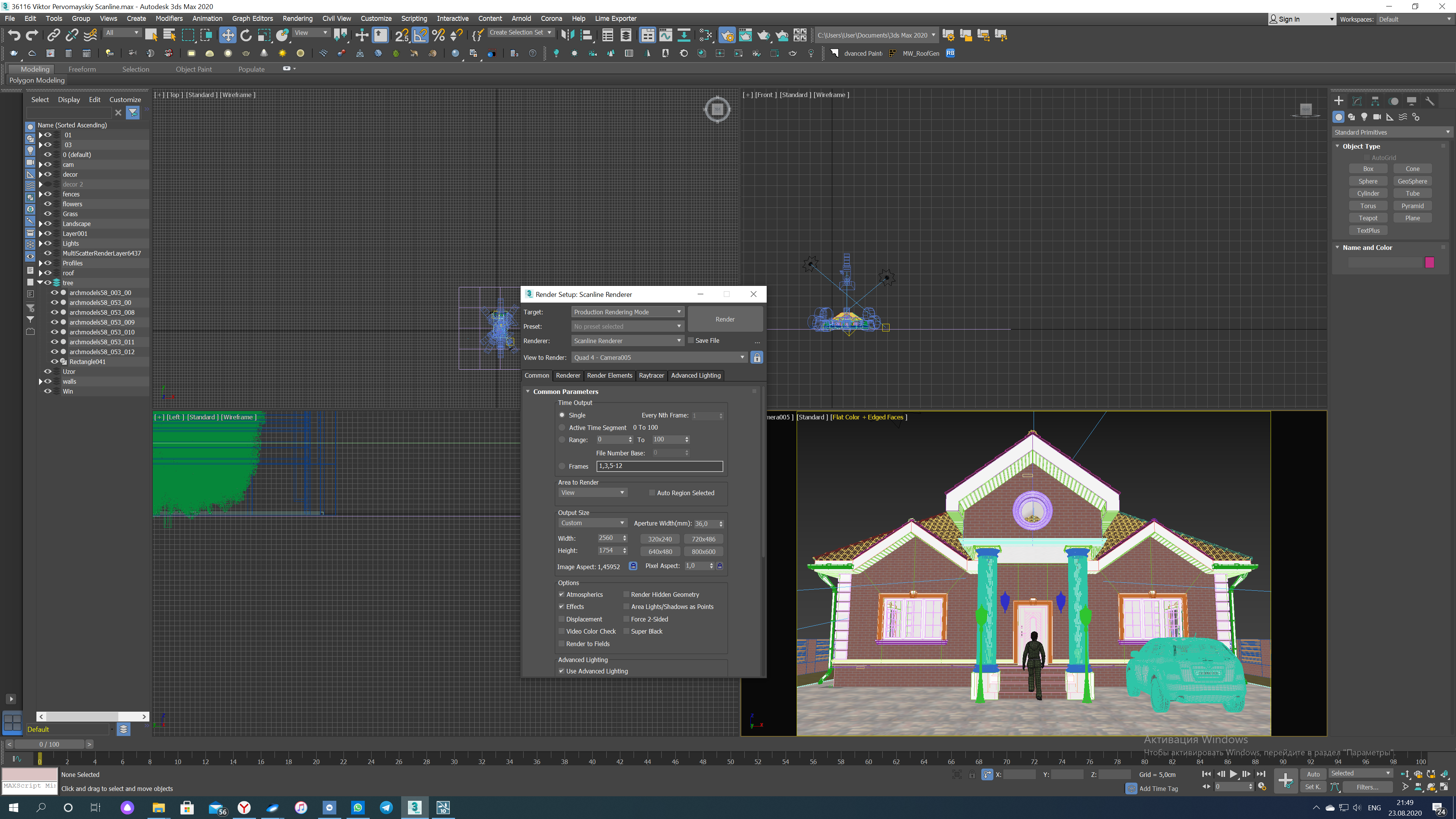Activate the Select and Move tool
The width and height of the screenshot is (1456, 819).
pyautogui.click(x=227, y=35)
